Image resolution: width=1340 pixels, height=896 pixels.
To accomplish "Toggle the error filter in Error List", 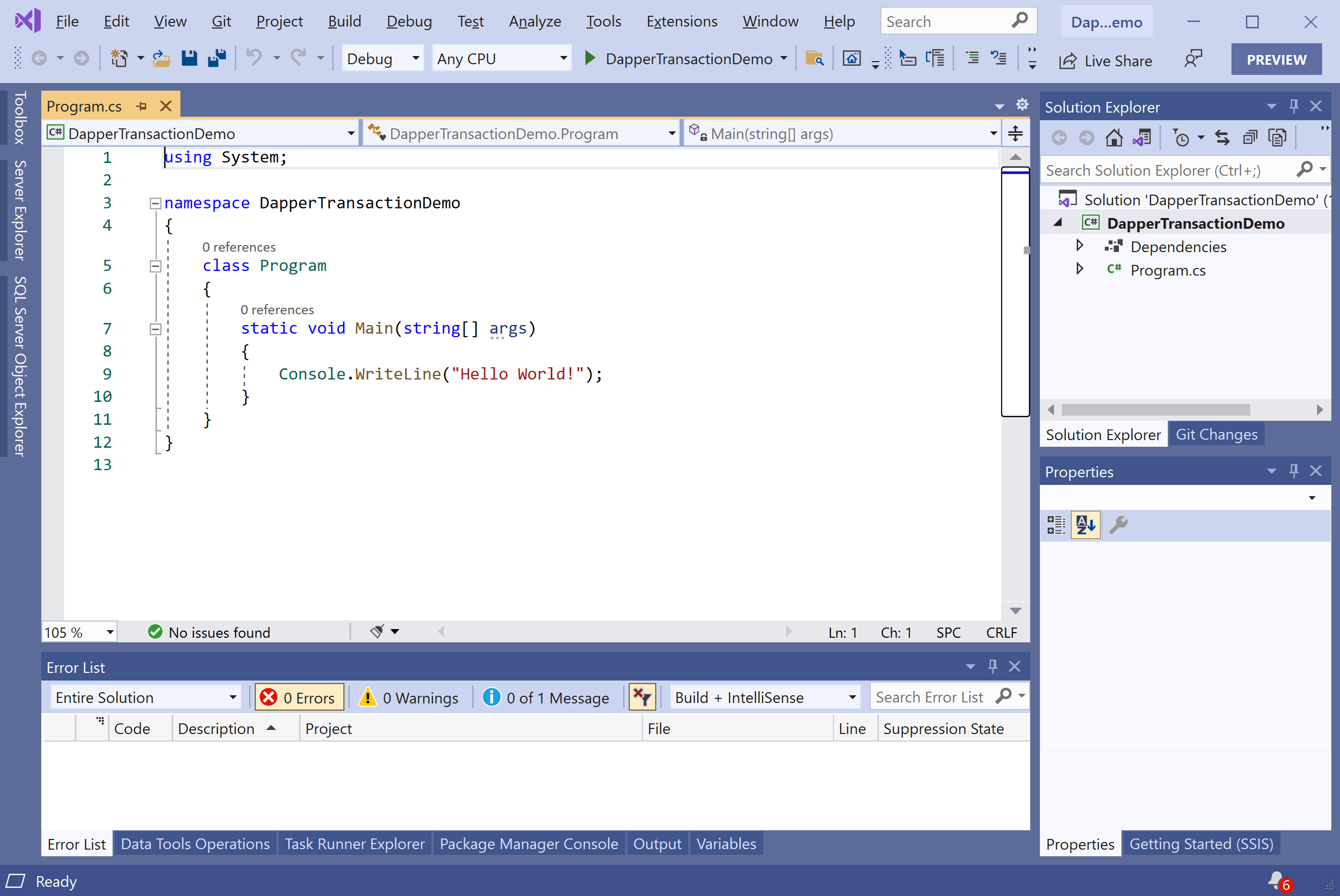I will (641, 697).
